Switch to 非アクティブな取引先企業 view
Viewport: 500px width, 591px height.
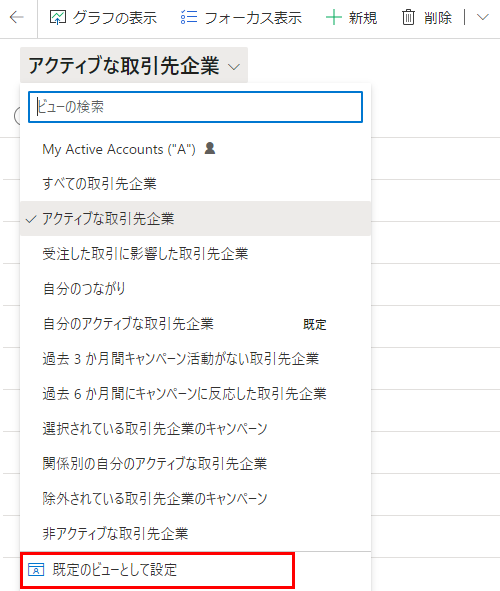click(x=195, y=534)
